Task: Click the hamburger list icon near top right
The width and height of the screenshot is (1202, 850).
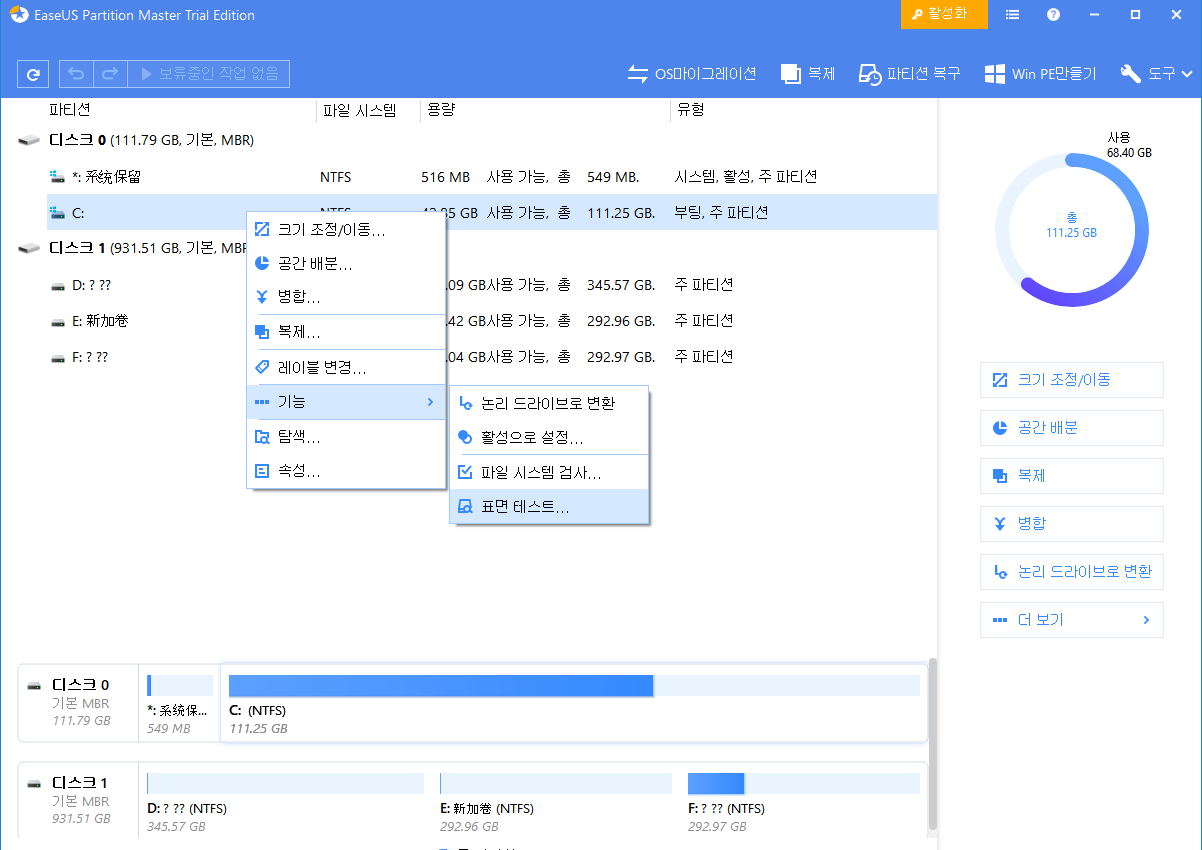Action: [x=1013, y=15]
